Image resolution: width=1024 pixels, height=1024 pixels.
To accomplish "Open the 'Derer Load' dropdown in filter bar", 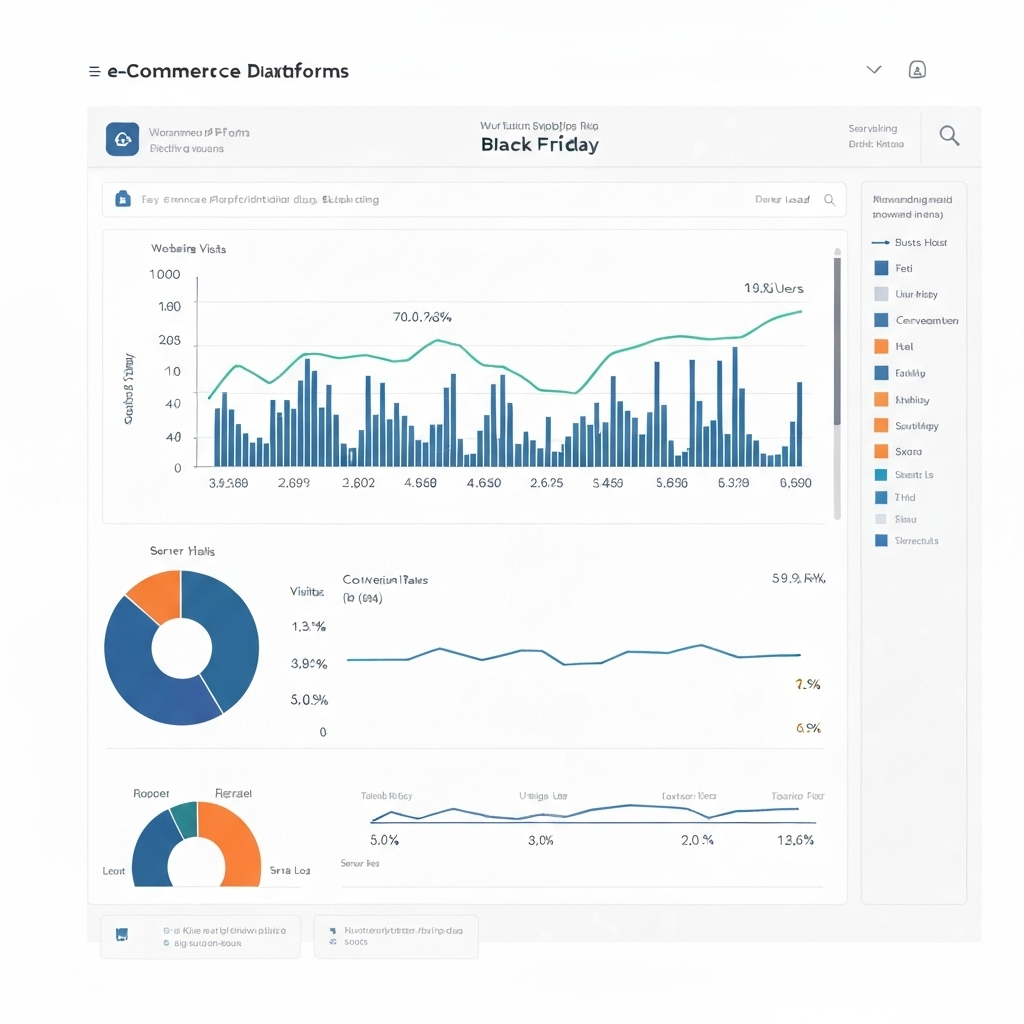I will (x=782, y=200).
